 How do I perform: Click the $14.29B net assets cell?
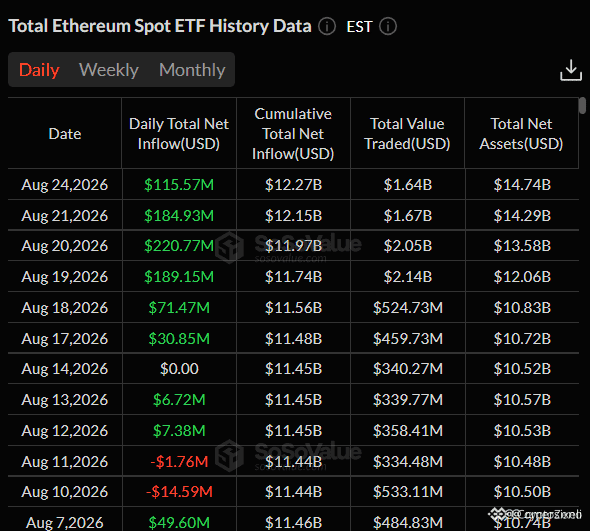click(x=522, y=216)
